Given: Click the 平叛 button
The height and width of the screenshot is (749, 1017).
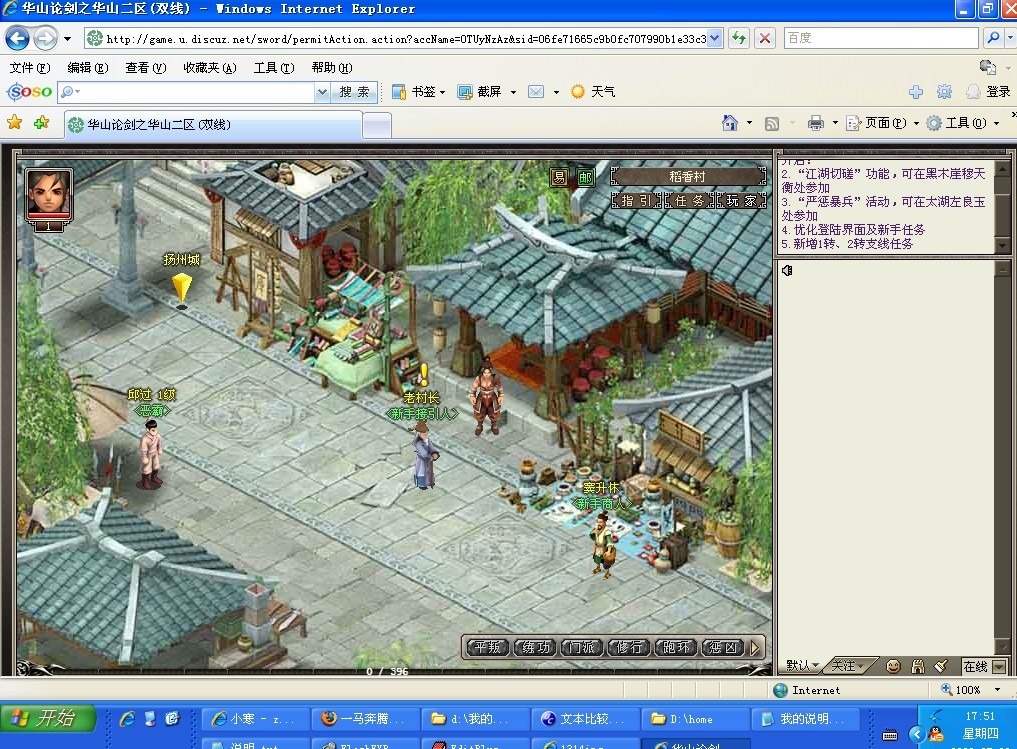Looking at the screenshot, I should [x=487, y=647].
